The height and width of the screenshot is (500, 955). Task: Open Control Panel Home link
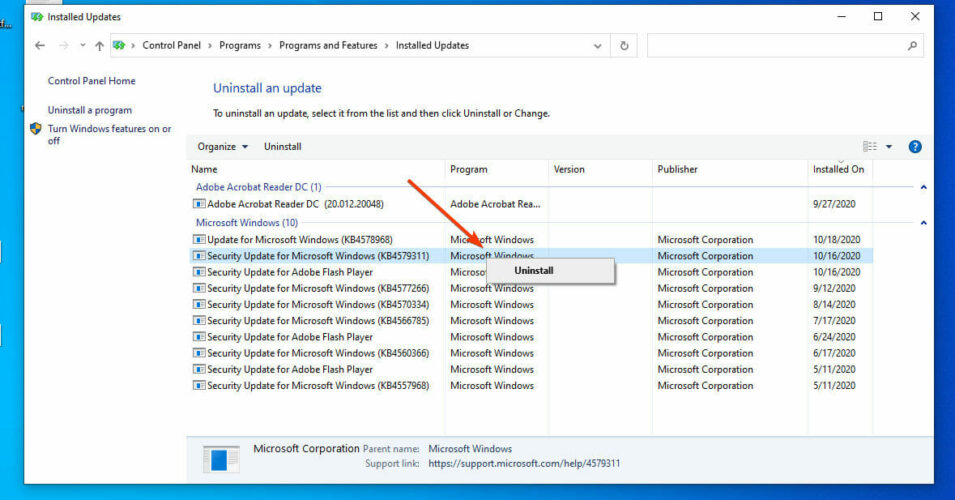pos(91,81)
